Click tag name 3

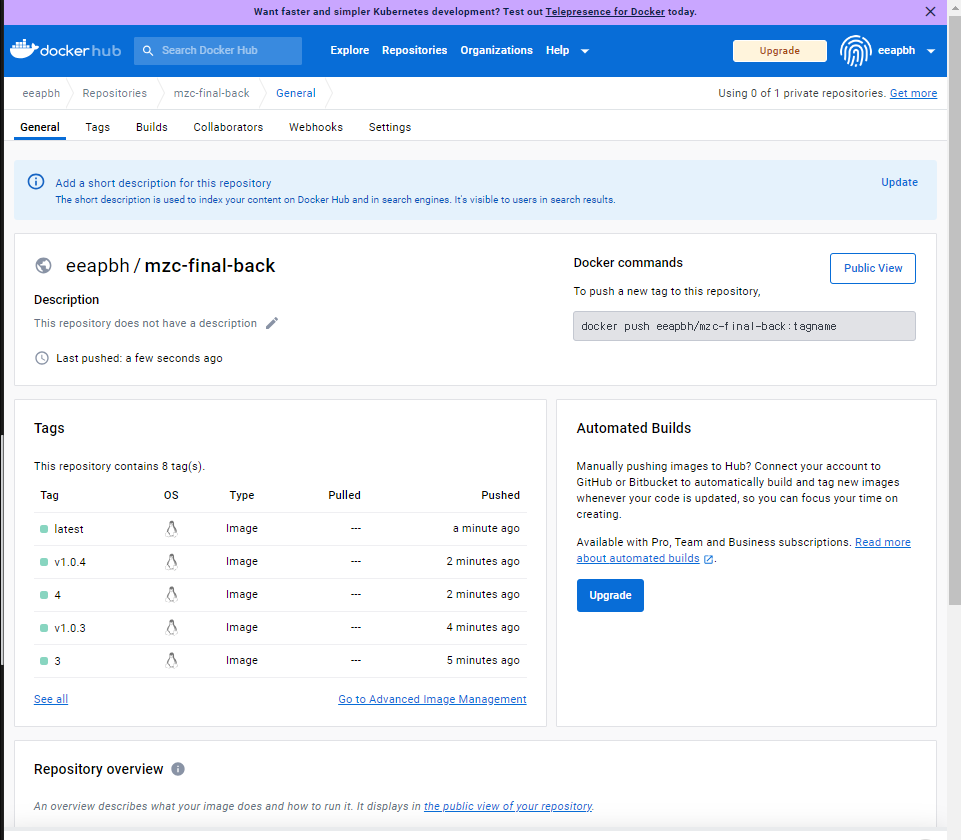tap(58, 661)
